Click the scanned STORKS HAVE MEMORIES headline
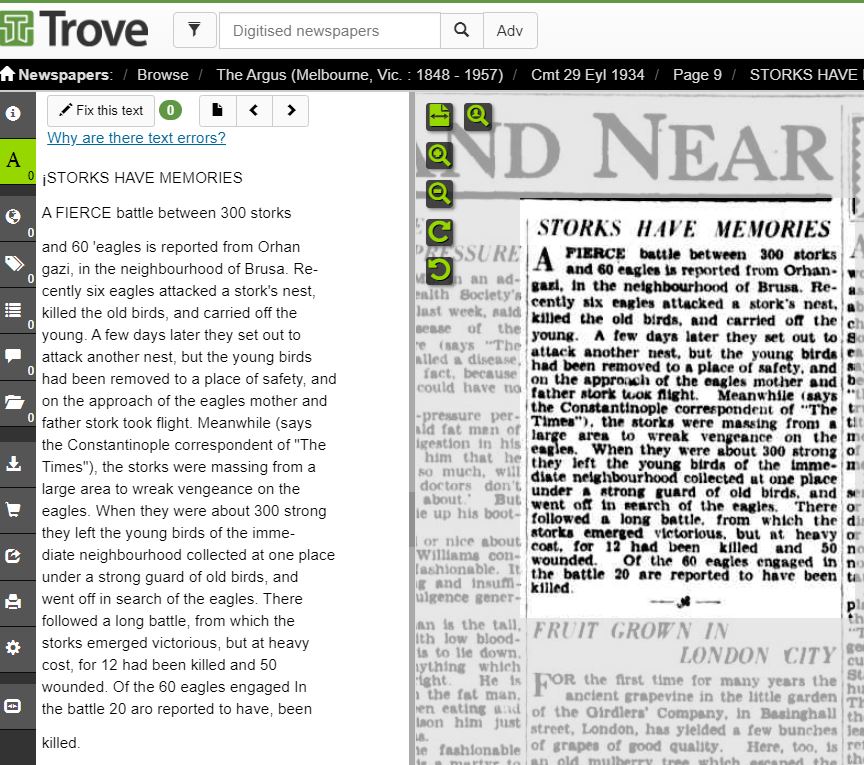This screenshot has width=864, height=765. coord(684,228)
